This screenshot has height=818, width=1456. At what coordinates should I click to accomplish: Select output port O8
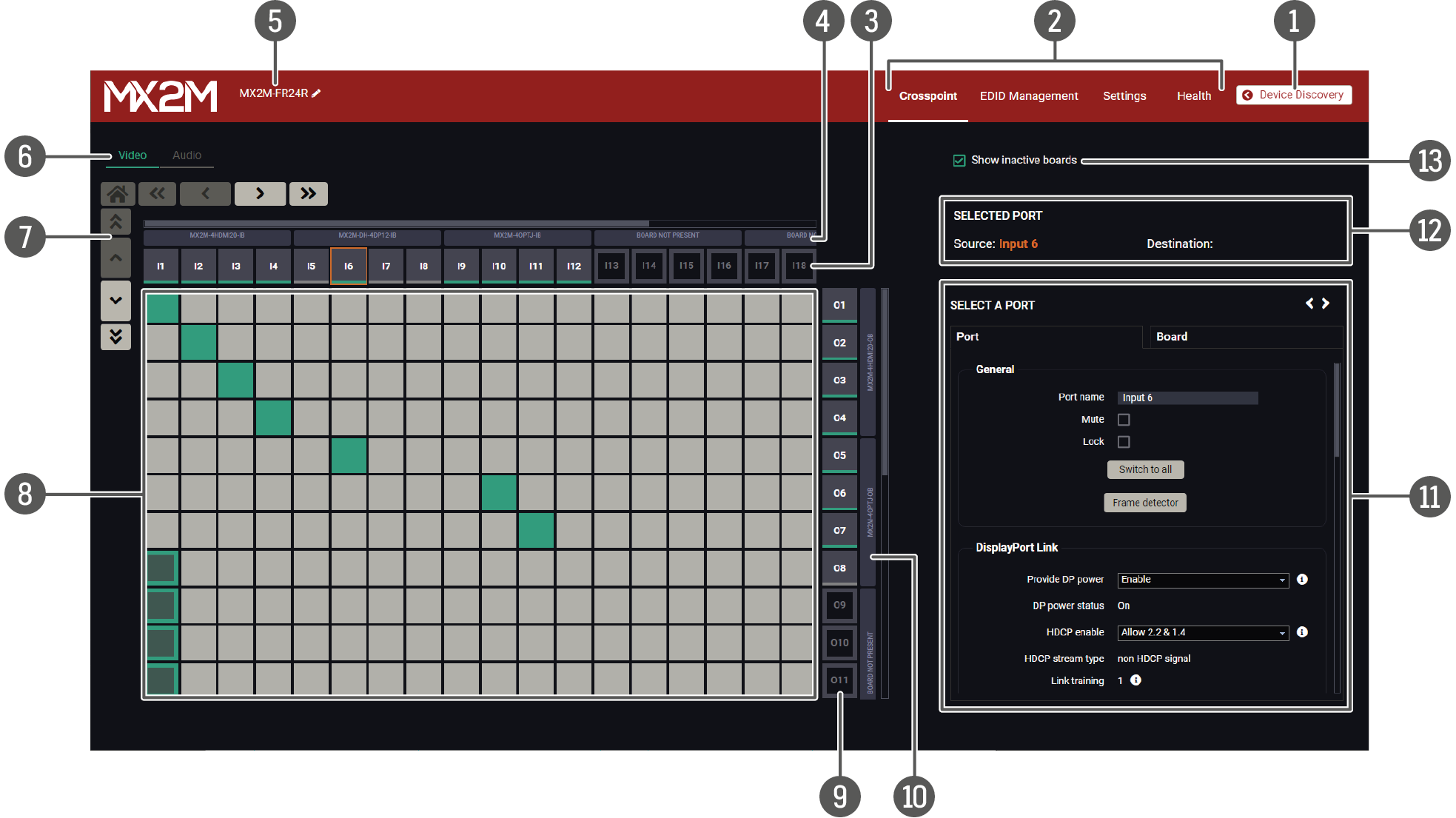pyautogui.click(x=839, y=568)
